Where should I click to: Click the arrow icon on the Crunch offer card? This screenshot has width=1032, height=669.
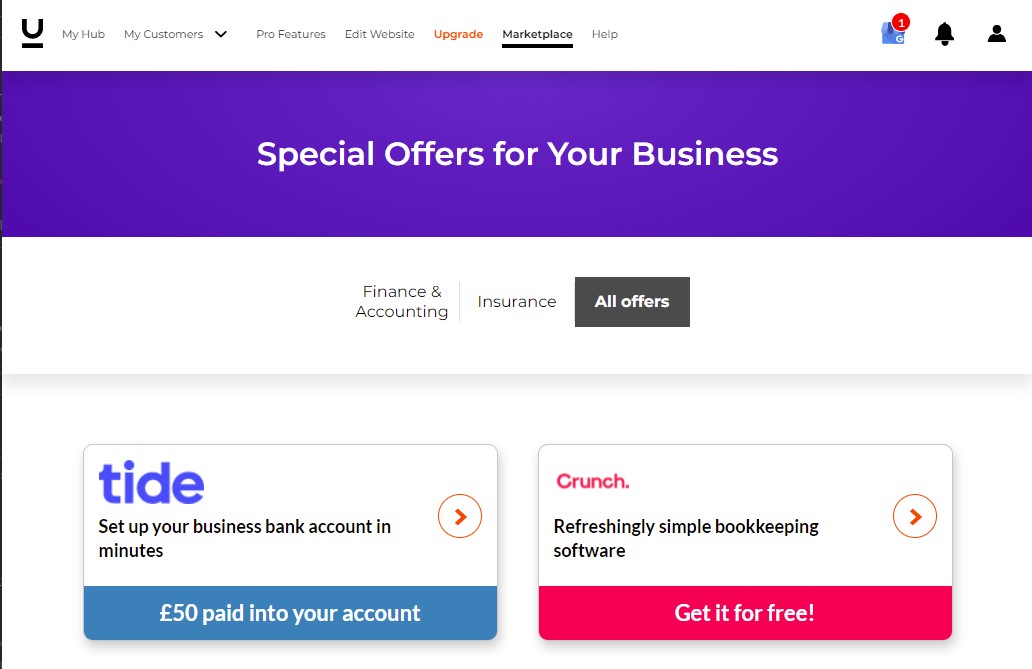tap(915, 517)
